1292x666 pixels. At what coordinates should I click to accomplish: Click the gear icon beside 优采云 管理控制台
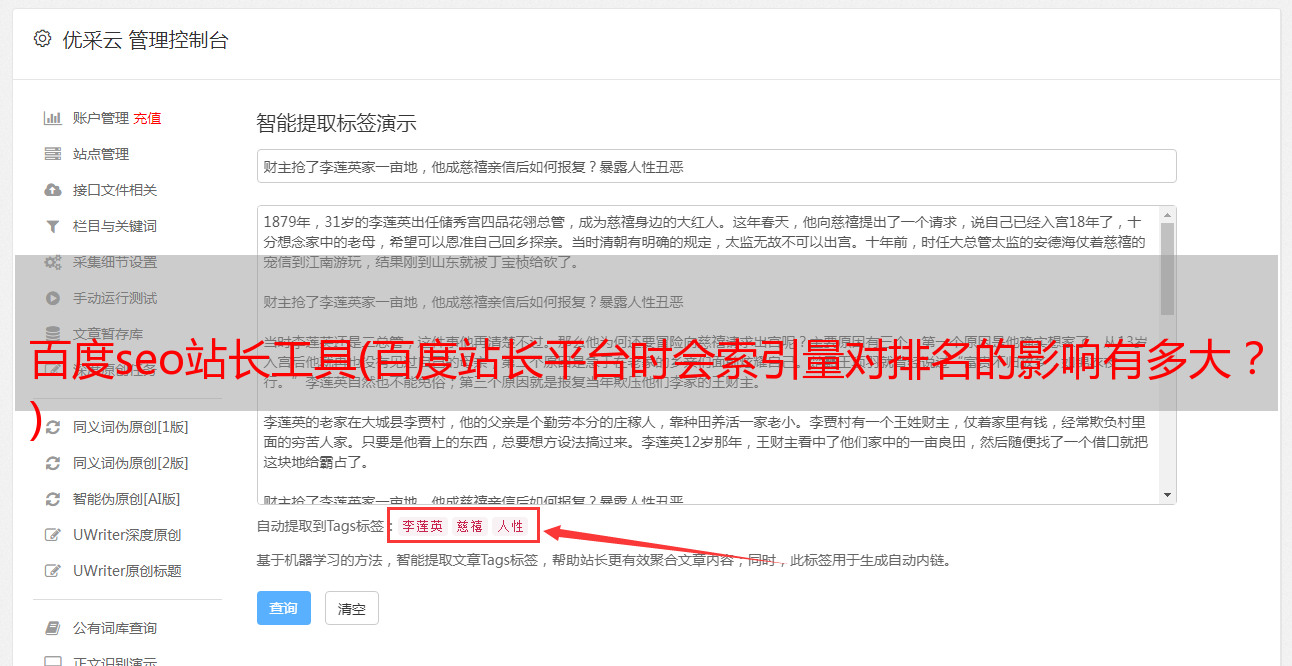(42, 39)
